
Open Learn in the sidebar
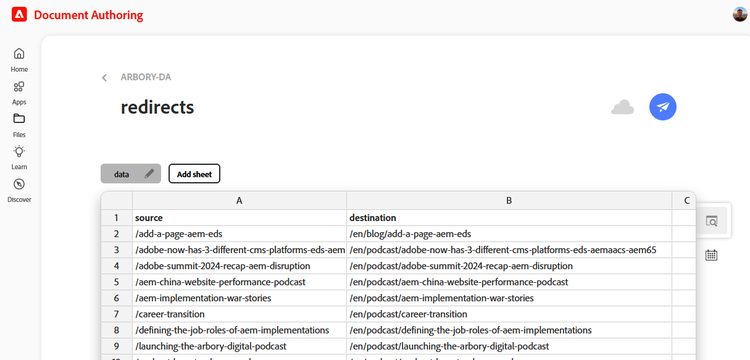[x=19, y=158]
